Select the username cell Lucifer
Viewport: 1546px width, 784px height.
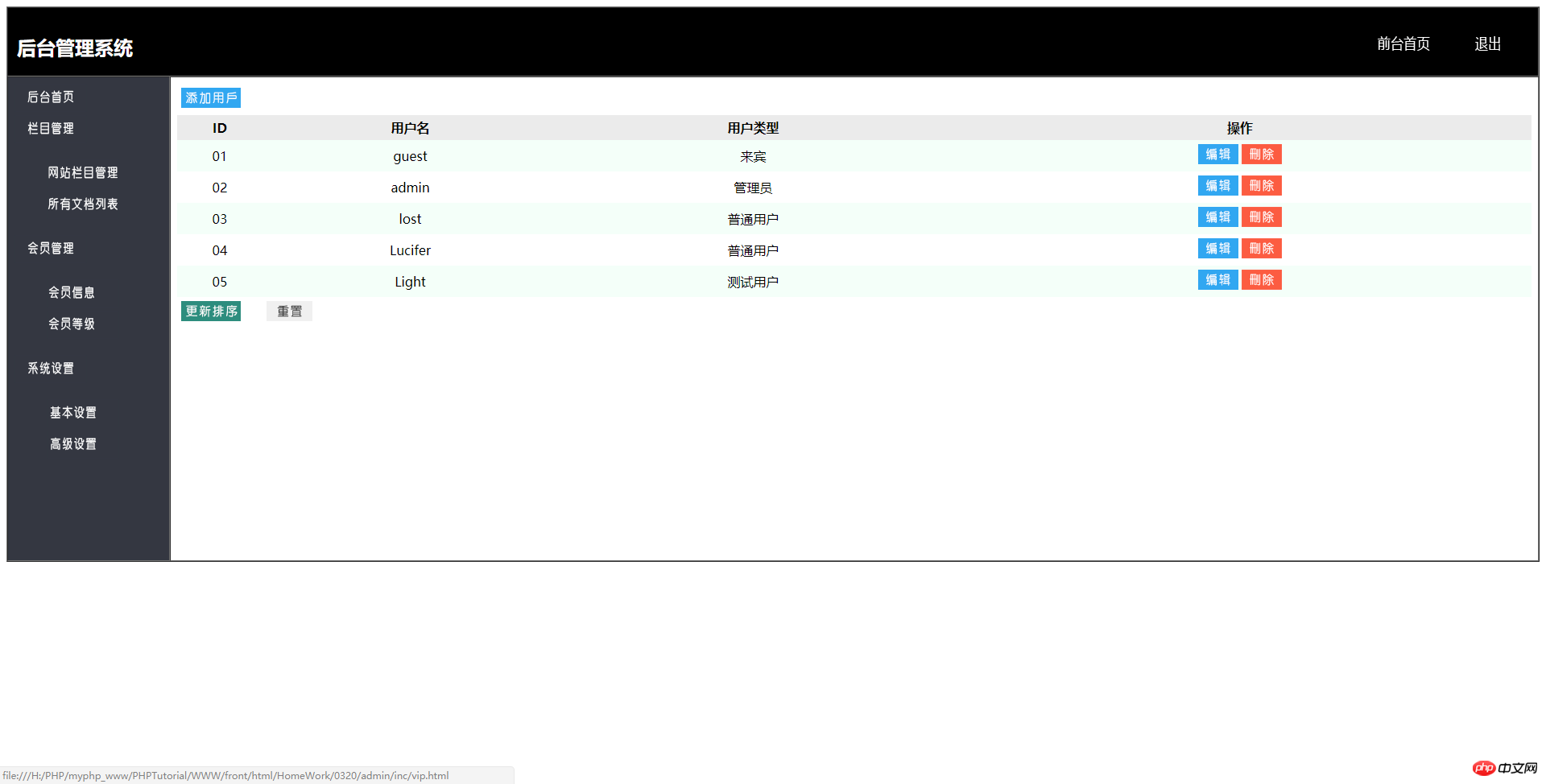410,250
